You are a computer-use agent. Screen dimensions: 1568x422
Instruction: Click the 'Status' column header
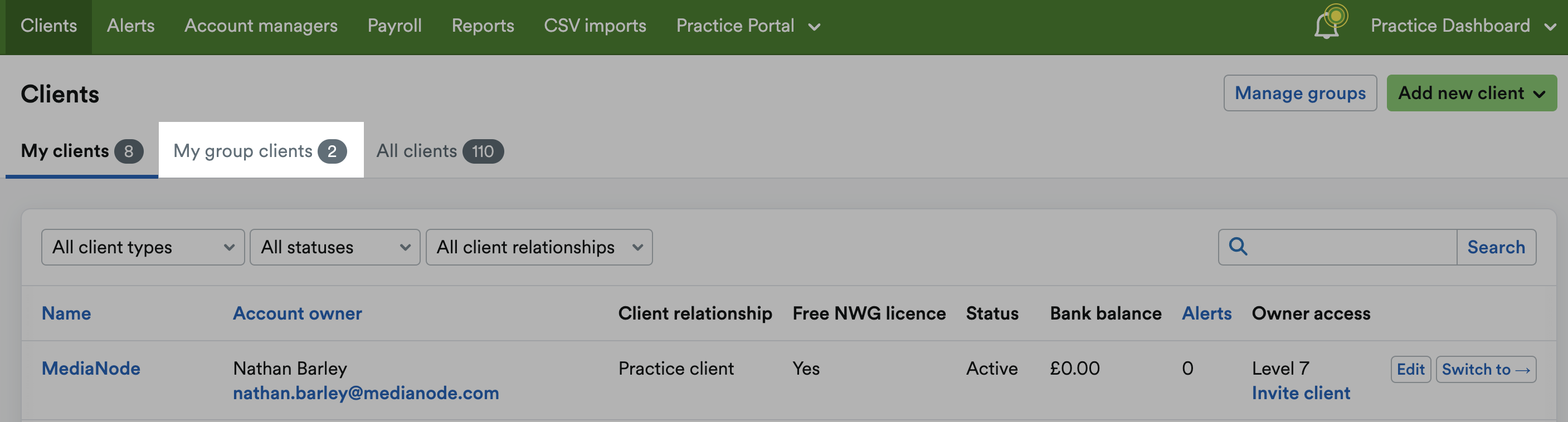[x=992, y=313]
